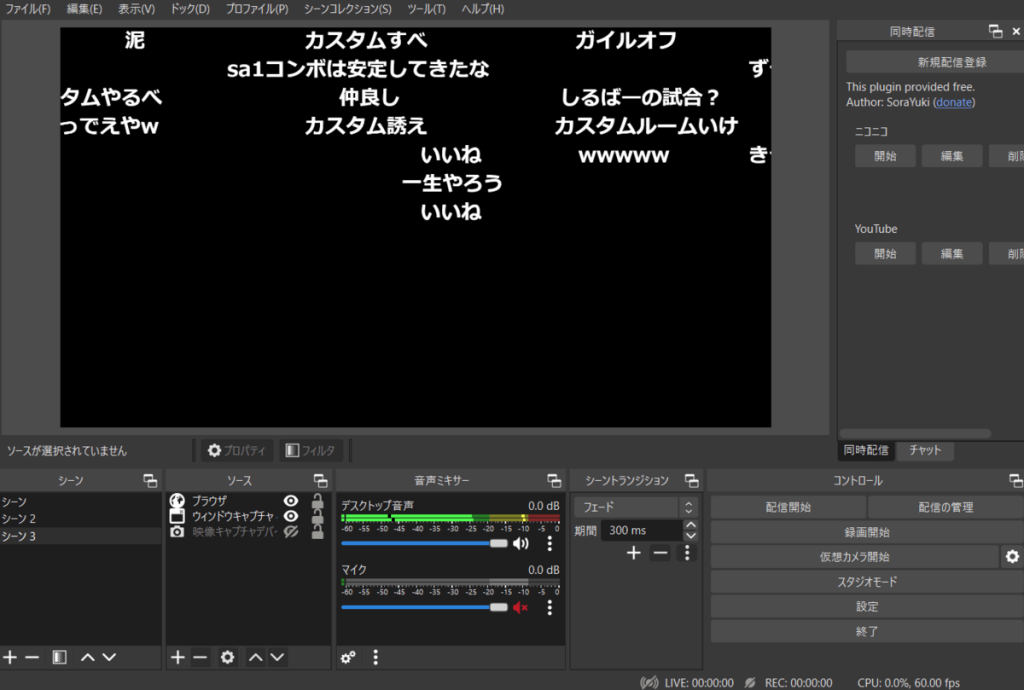Open デスクトップ音声 three-dot options menu
Screen dimensions: 1024x690
[x=549, y=544]
